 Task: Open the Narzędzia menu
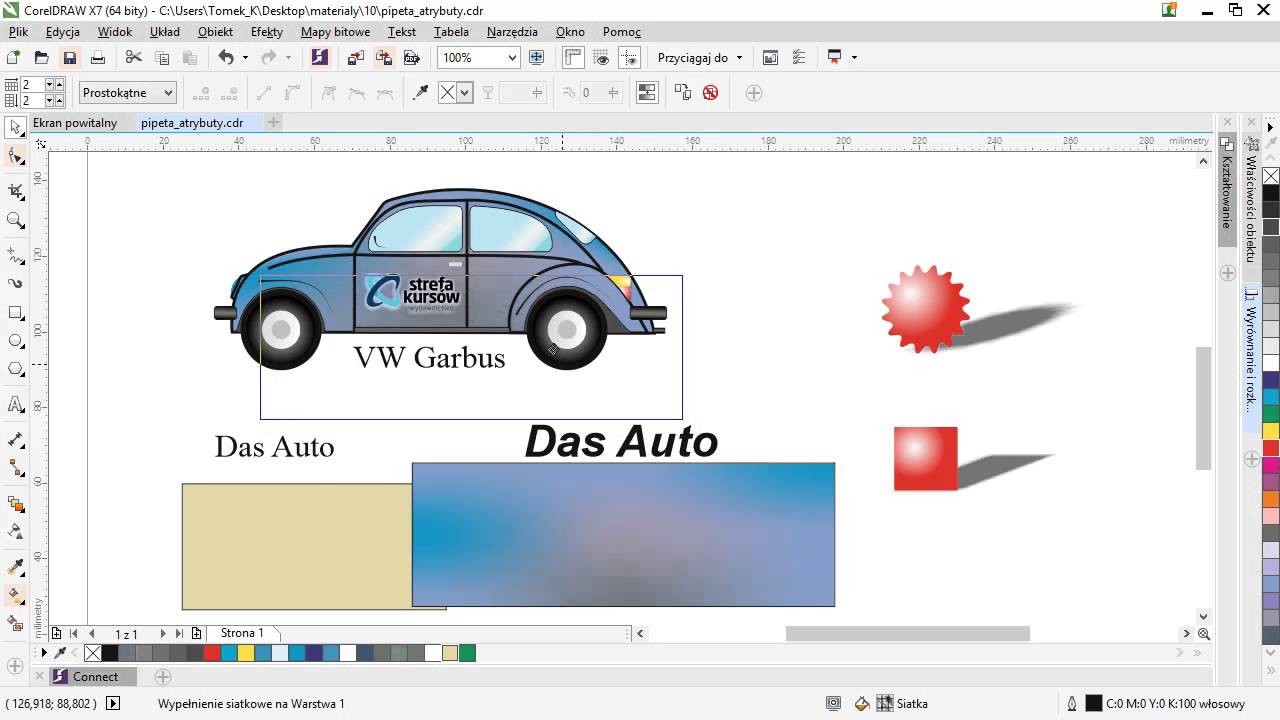(x=512, y=32)
